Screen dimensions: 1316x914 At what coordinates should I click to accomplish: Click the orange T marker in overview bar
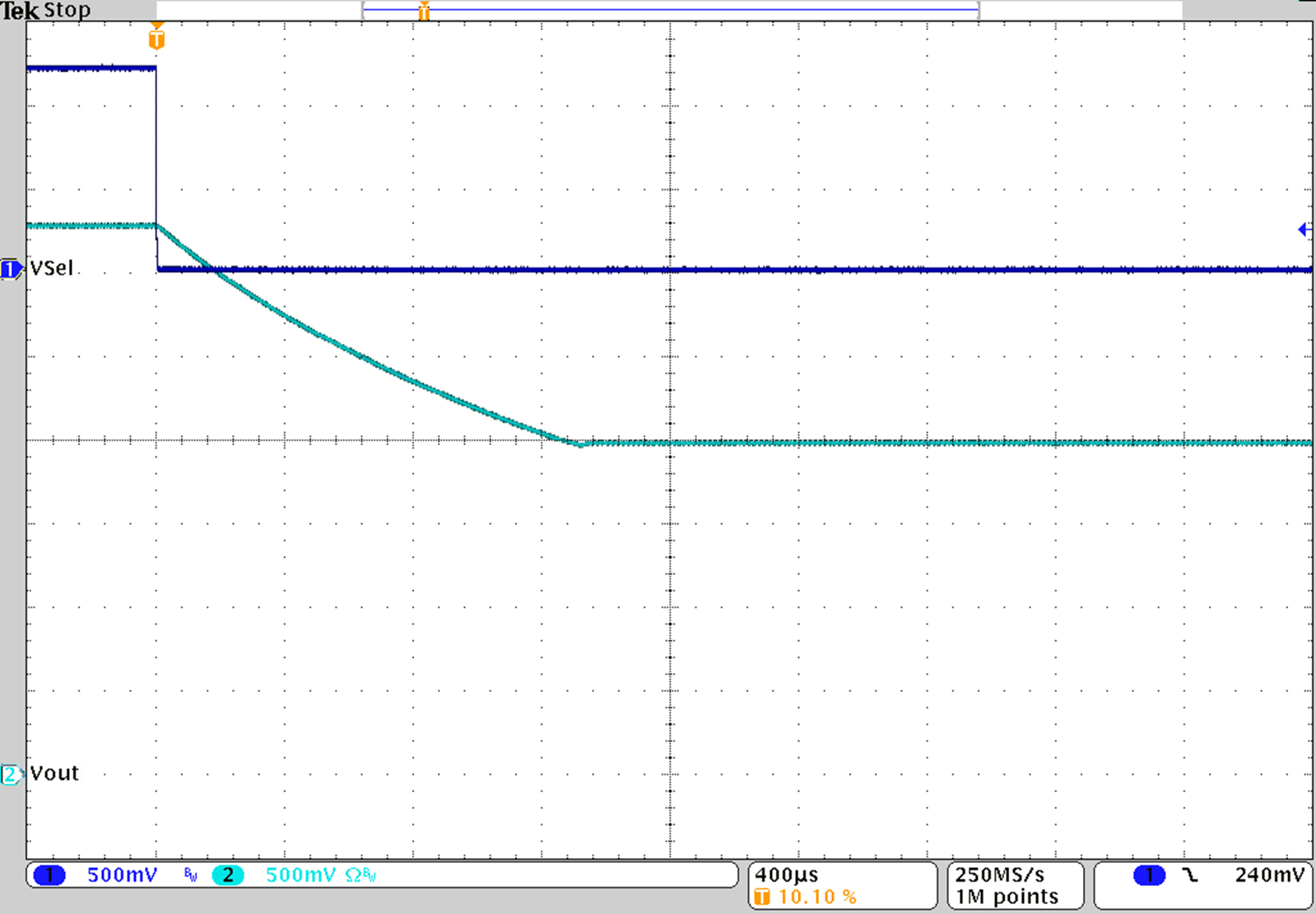point(424,11)
